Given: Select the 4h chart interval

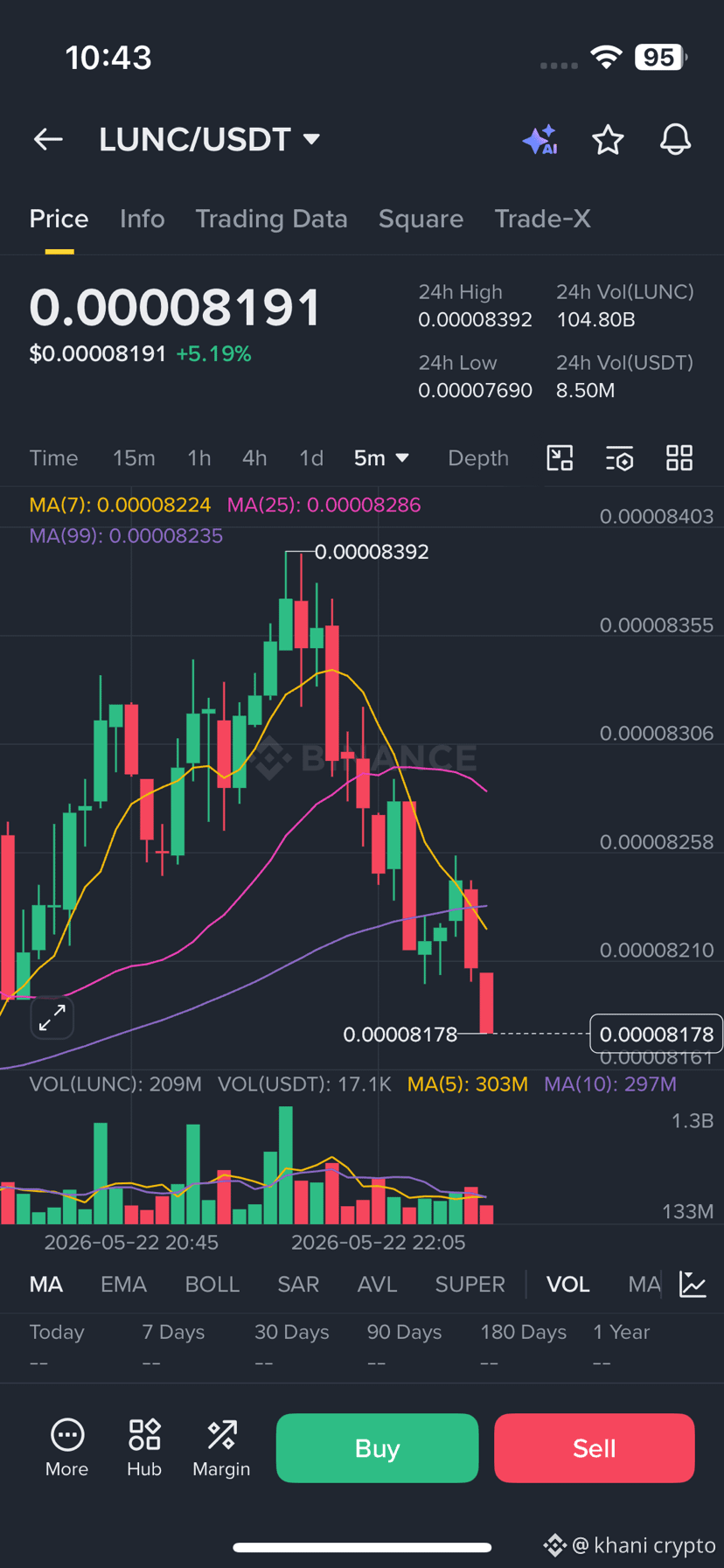Looking at the screenshot, I should (254, 457).
